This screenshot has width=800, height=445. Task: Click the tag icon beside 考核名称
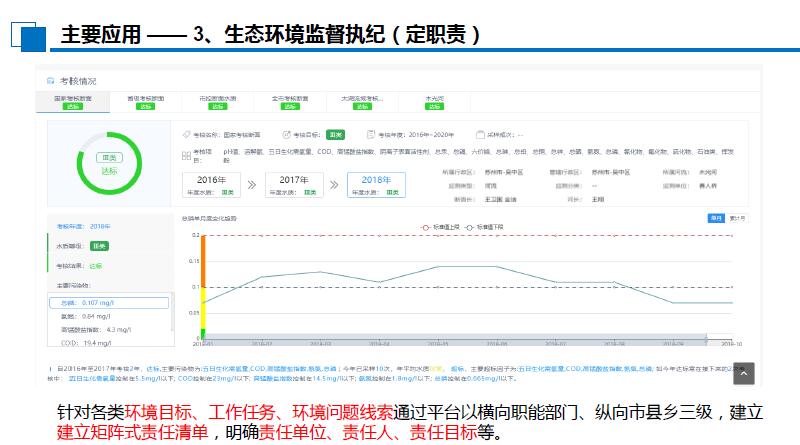186,134
